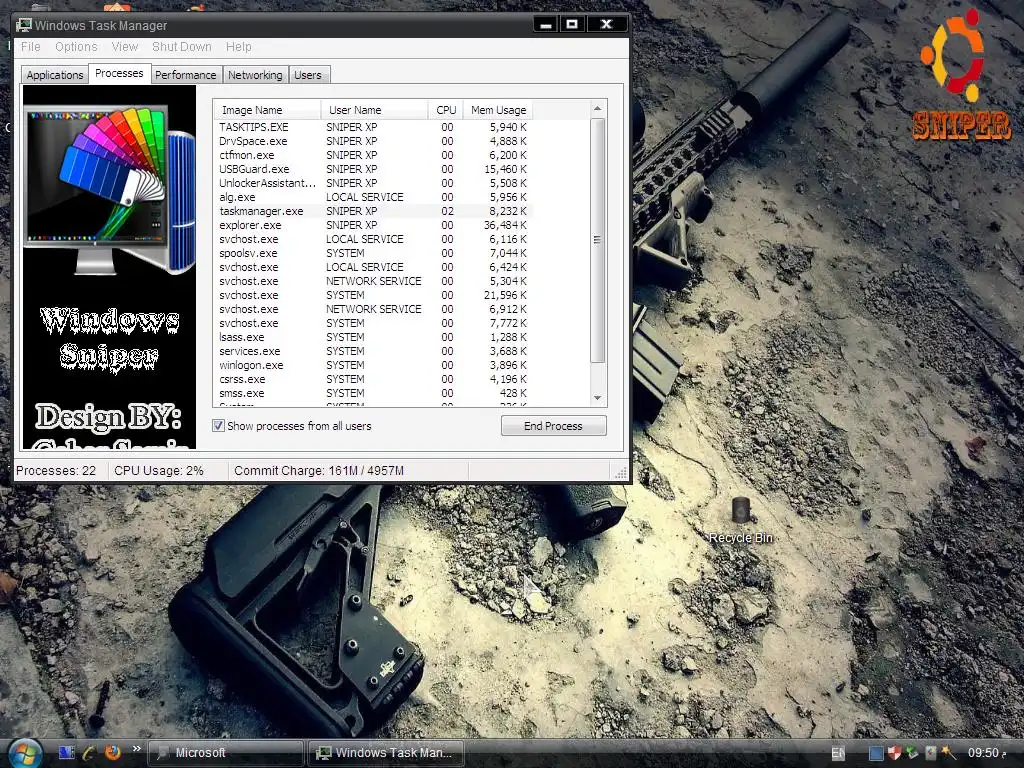Expand hidden quick launch items chevron
1024x768 pixels.
coord(136,748)
